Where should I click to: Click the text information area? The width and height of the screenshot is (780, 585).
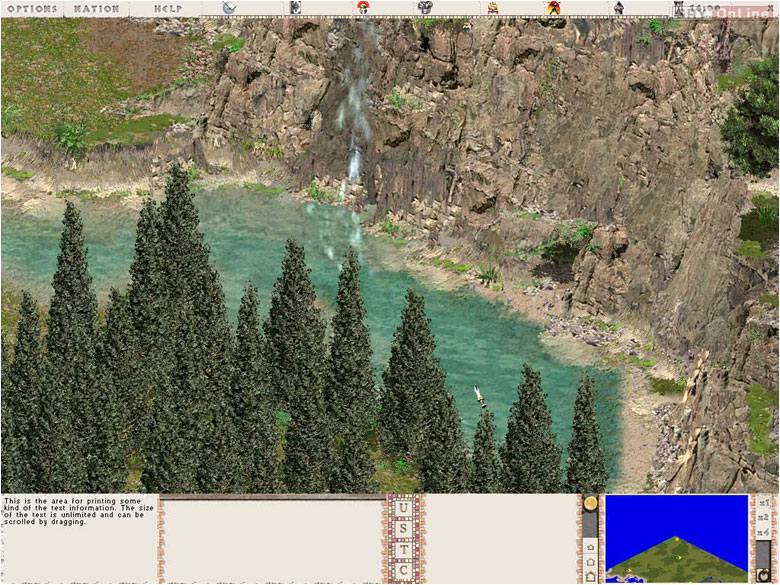pyautogui.click(x=80, y=538)
